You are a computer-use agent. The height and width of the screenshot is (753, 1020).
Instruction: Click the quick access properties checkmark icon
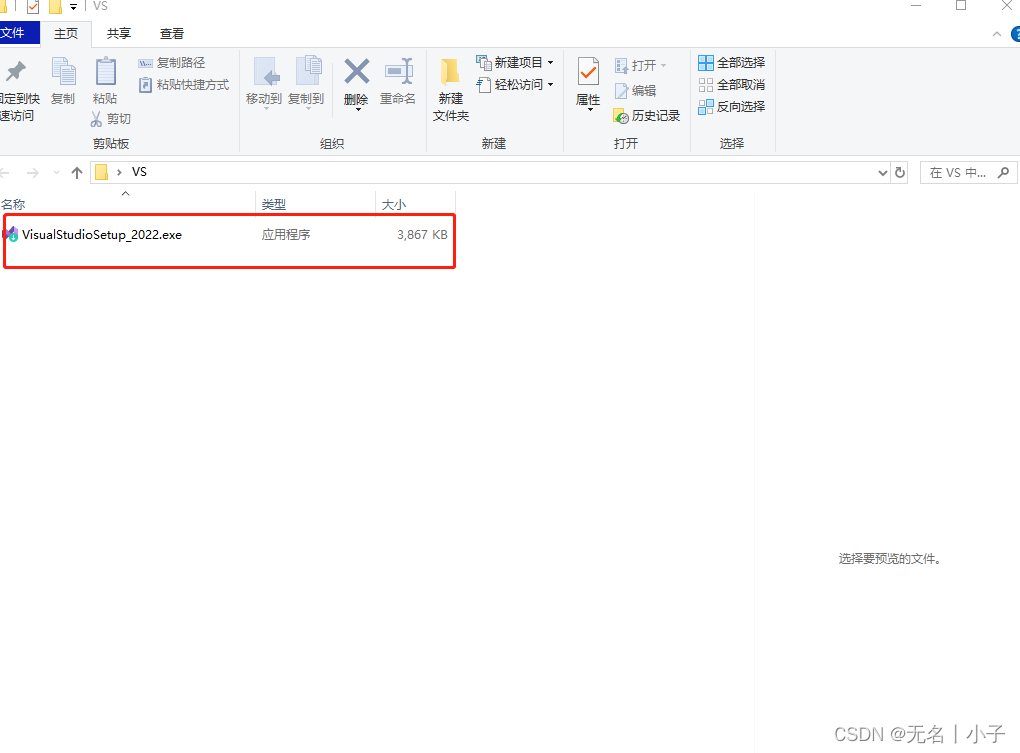click(33, 7)
